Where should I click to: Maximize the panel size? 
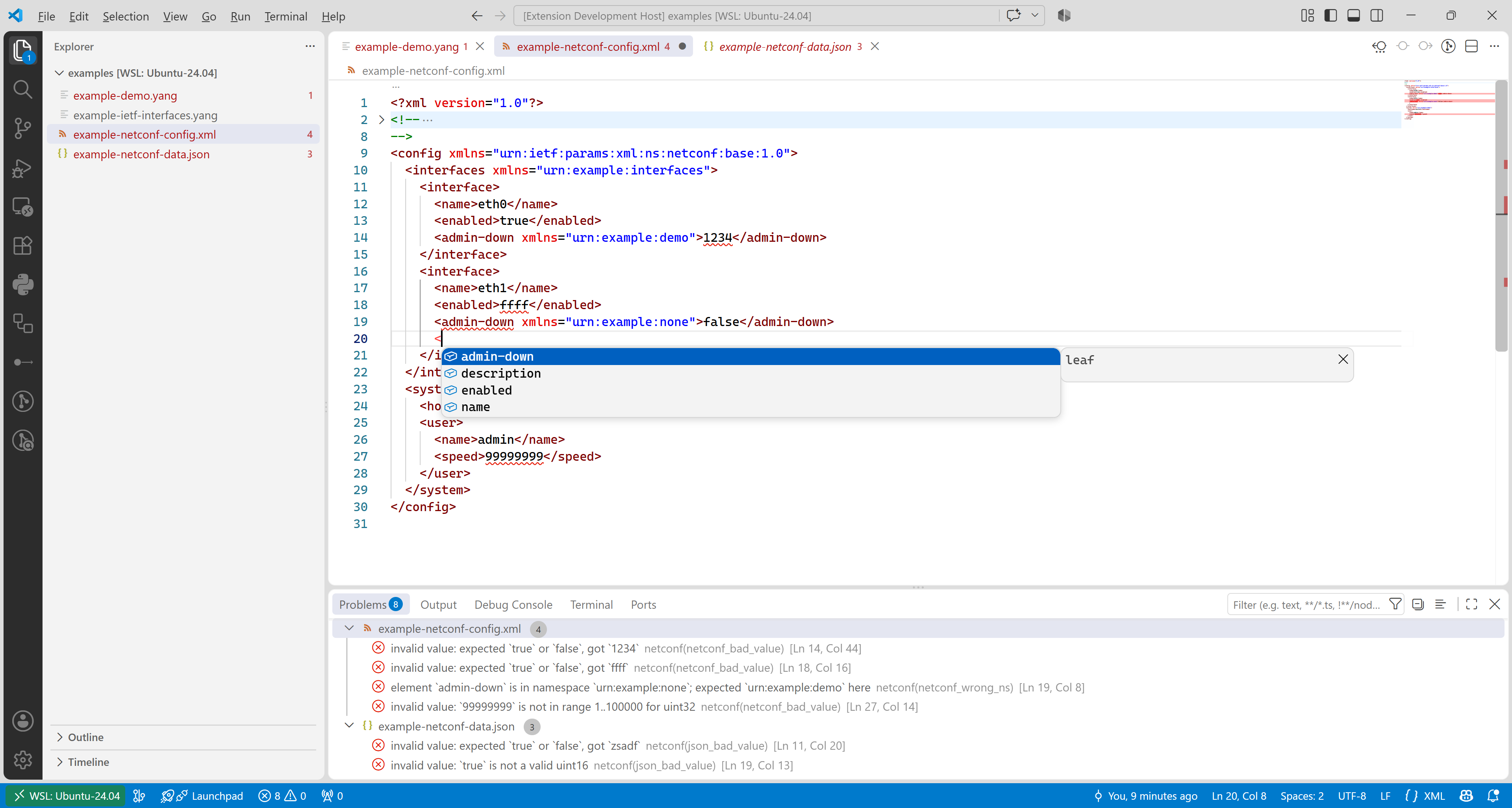[x=1471, y=604]
